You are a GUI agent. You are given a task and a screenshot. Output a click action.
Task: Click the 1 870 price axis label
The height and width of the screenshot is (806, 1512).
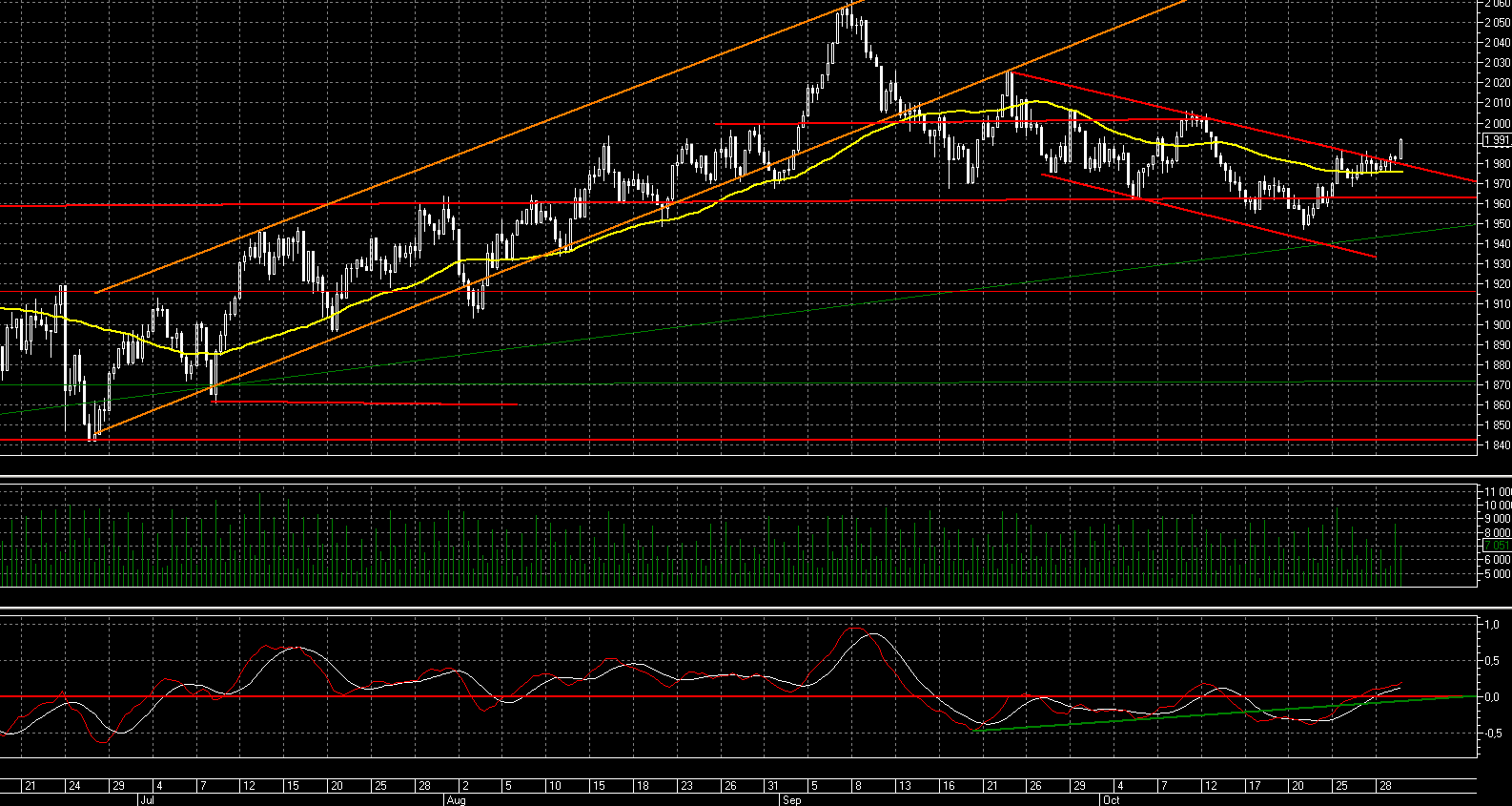1498,384
